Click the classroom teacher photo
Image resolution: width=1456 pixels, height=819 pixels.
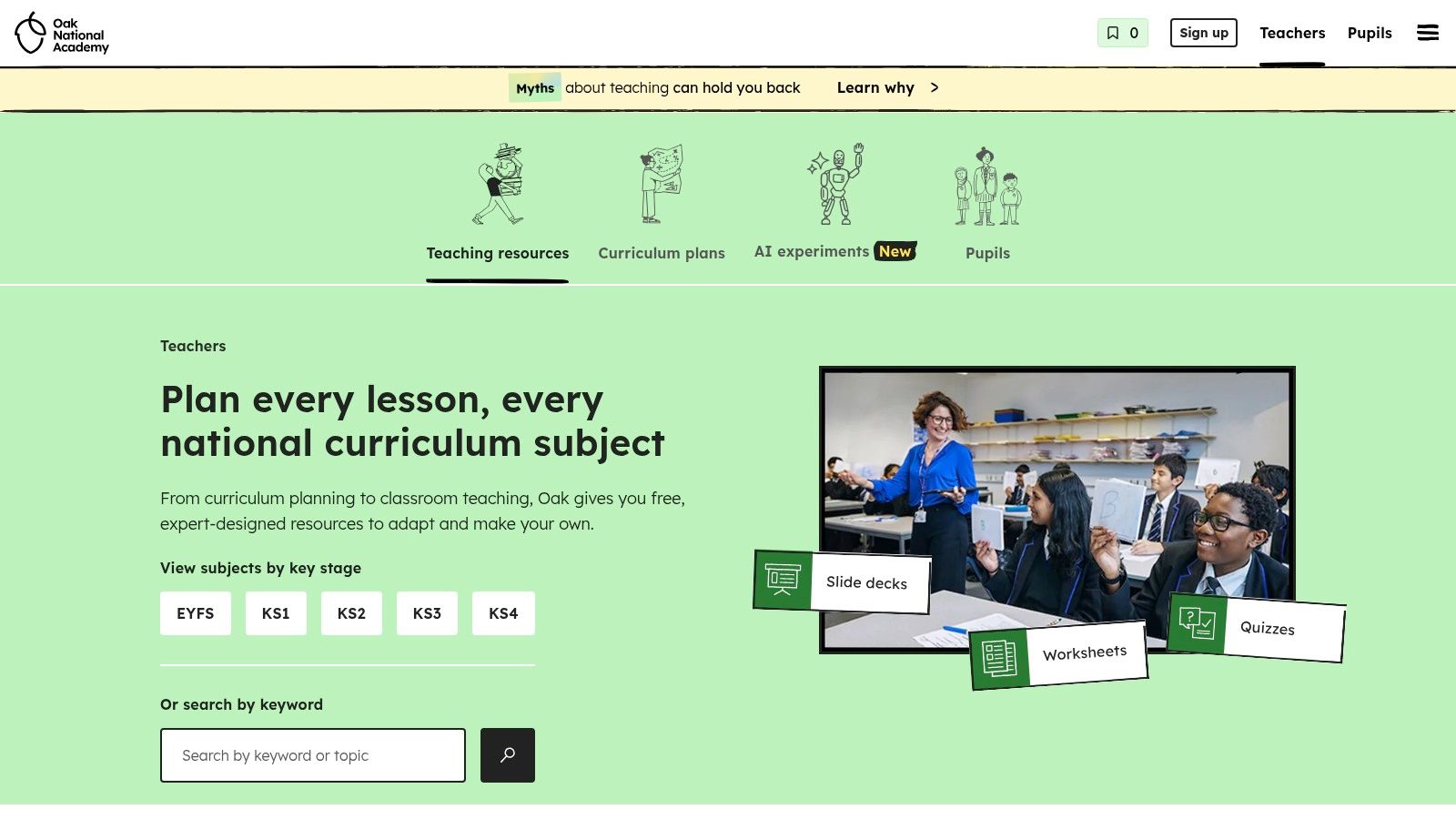1057,510
